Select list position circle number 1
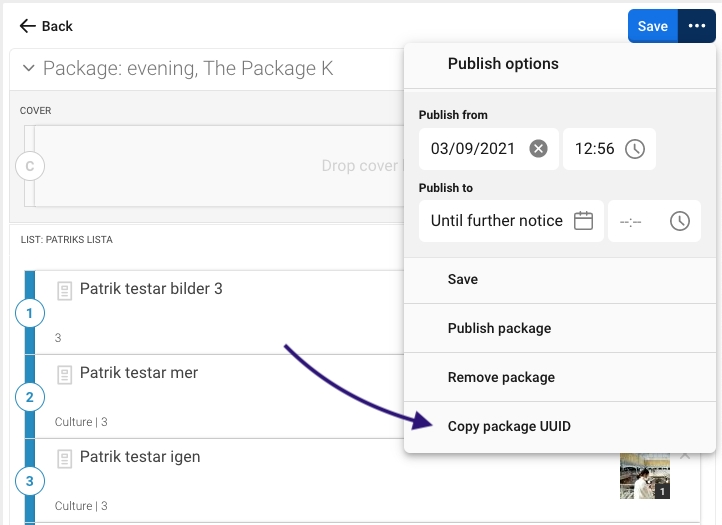The height and width of the screenshot is (525, 722). [x=29, y=314]
